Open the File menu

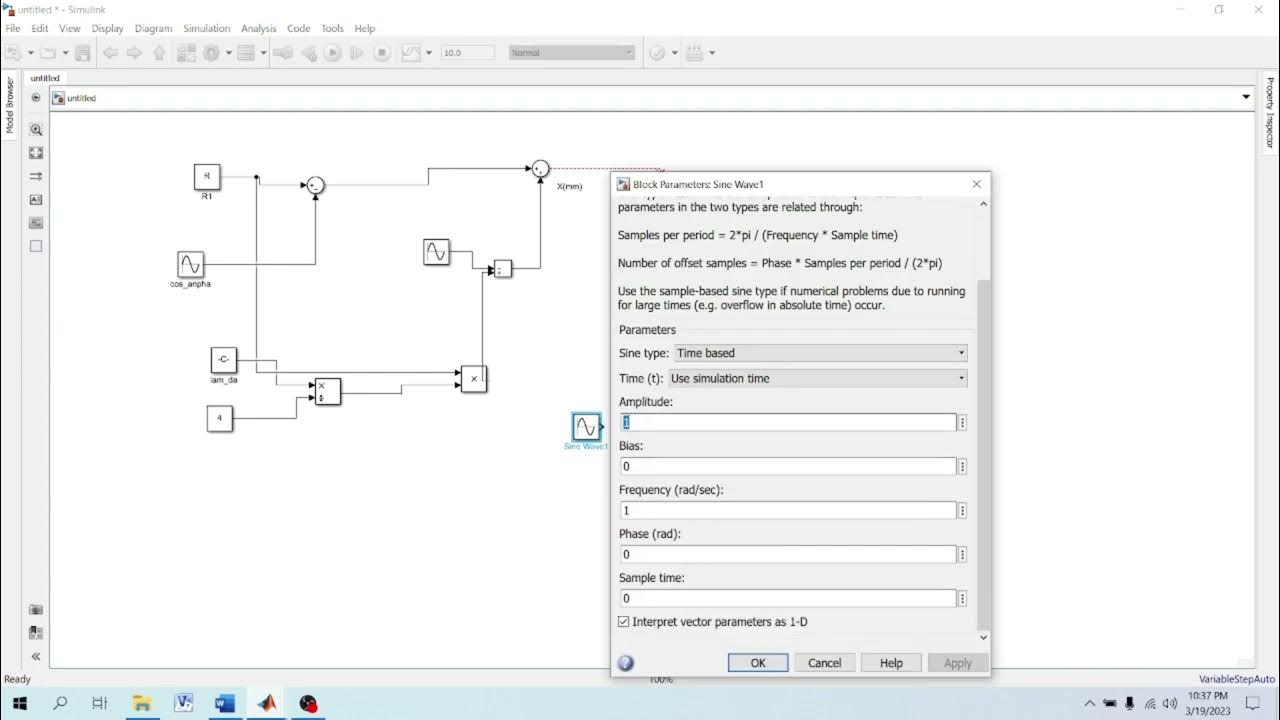(x=12, y=29)
